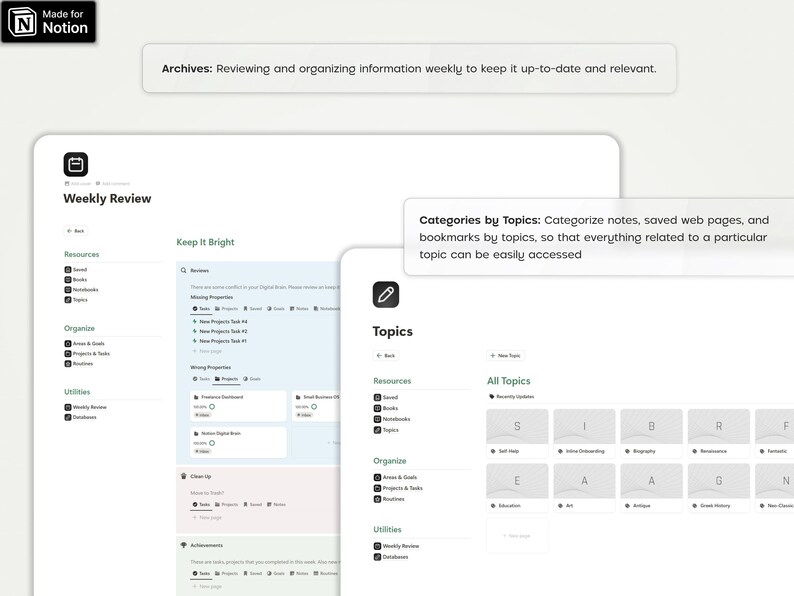The image size is (794, 596).
Task: Add New page in Clean Up section
Action: coord(207,518)
